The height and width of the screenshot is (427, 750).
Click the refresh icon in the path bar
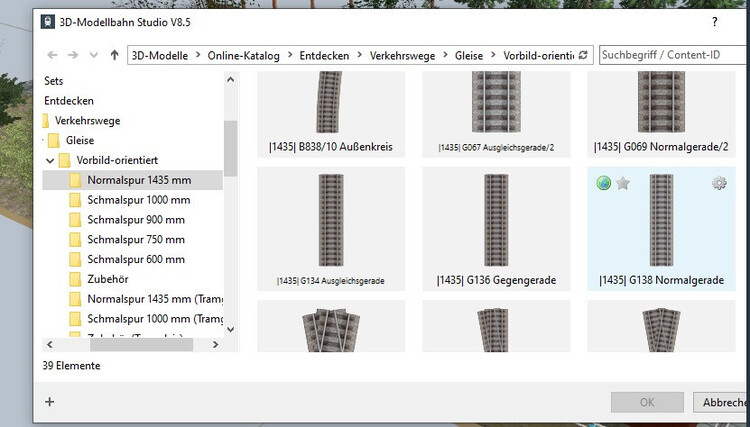583,55
